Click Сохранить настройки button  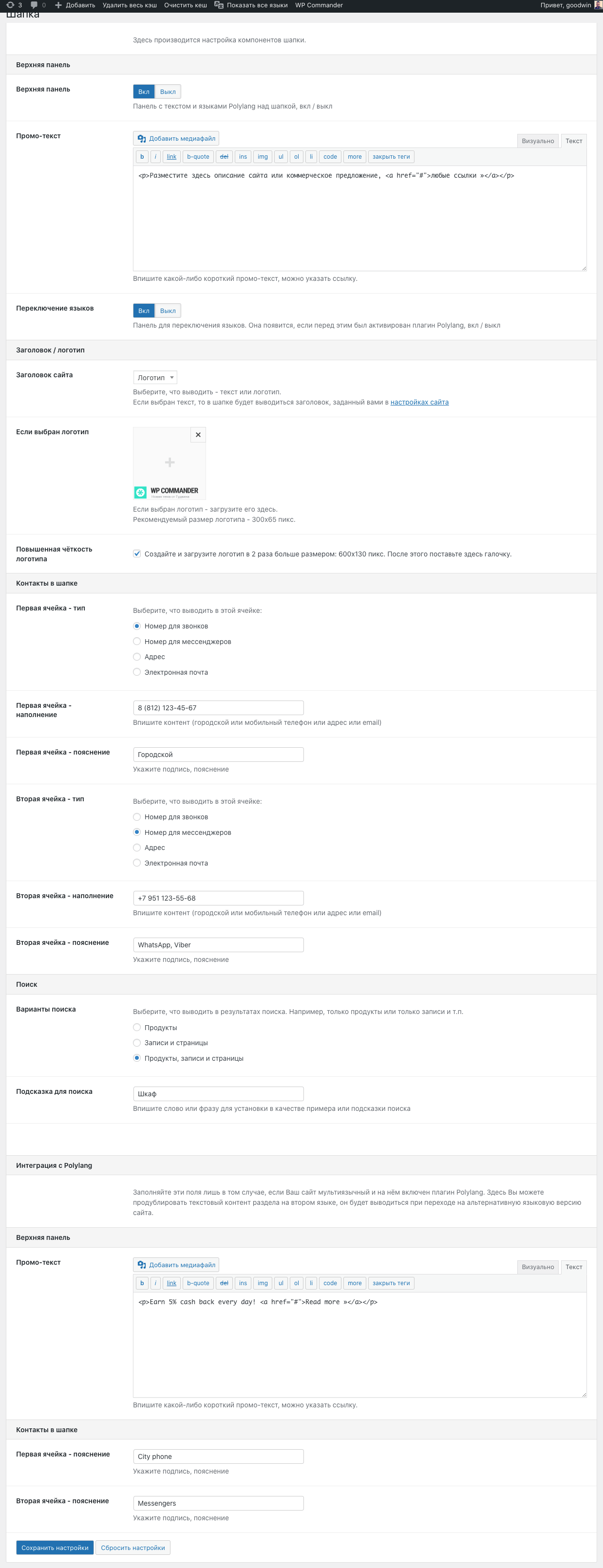55,1547
